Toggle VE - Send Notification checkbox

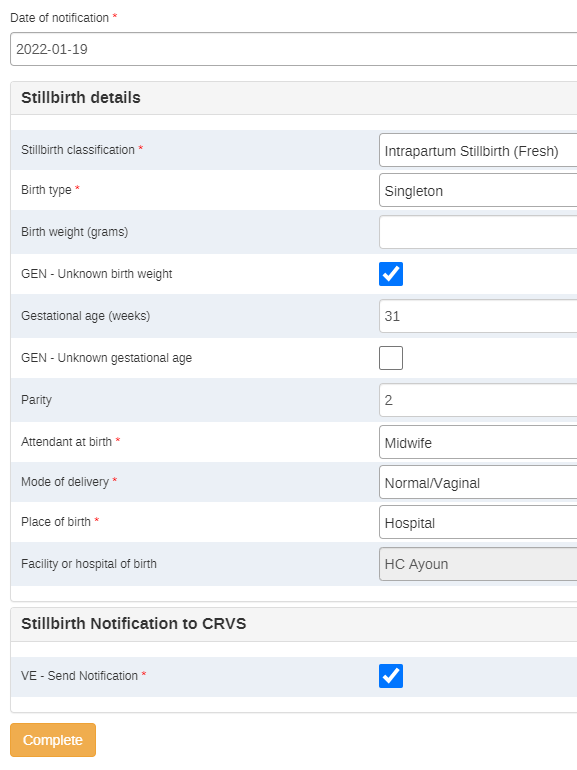[x=391, y=676]
